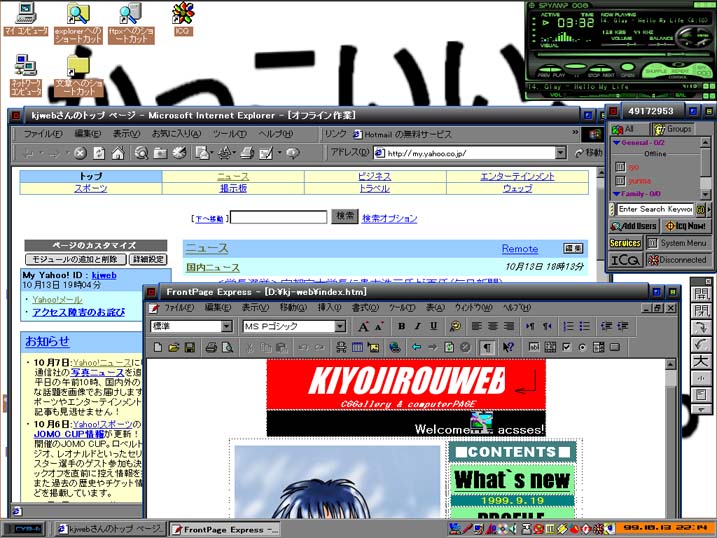
Task: Print page from FrontPage Express toolbar
Action: pos(211,347)
